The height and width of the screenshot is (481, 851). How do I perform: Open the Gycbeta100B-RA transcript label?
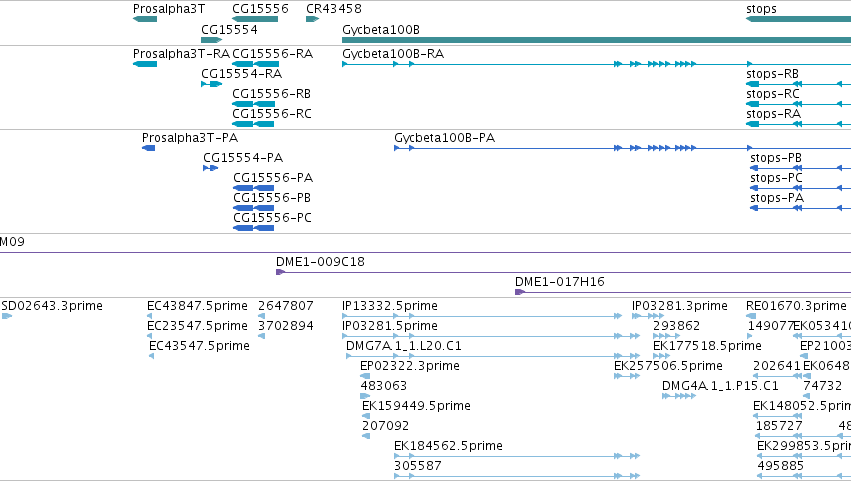click(393, 54)
